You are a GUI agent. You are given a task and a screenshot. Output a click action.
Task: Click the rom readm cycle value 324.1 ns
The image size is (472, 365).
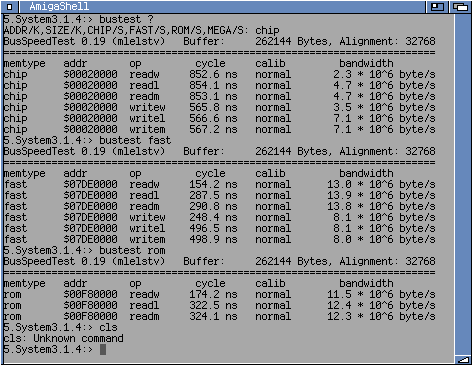[x=213, y=316]
